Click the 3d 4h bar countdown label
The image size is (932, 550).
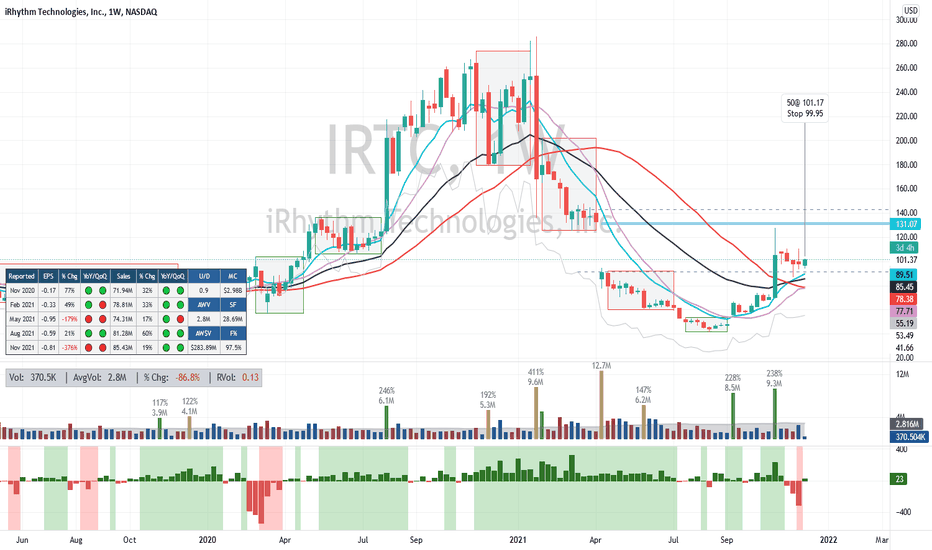(x=904, y=247)
